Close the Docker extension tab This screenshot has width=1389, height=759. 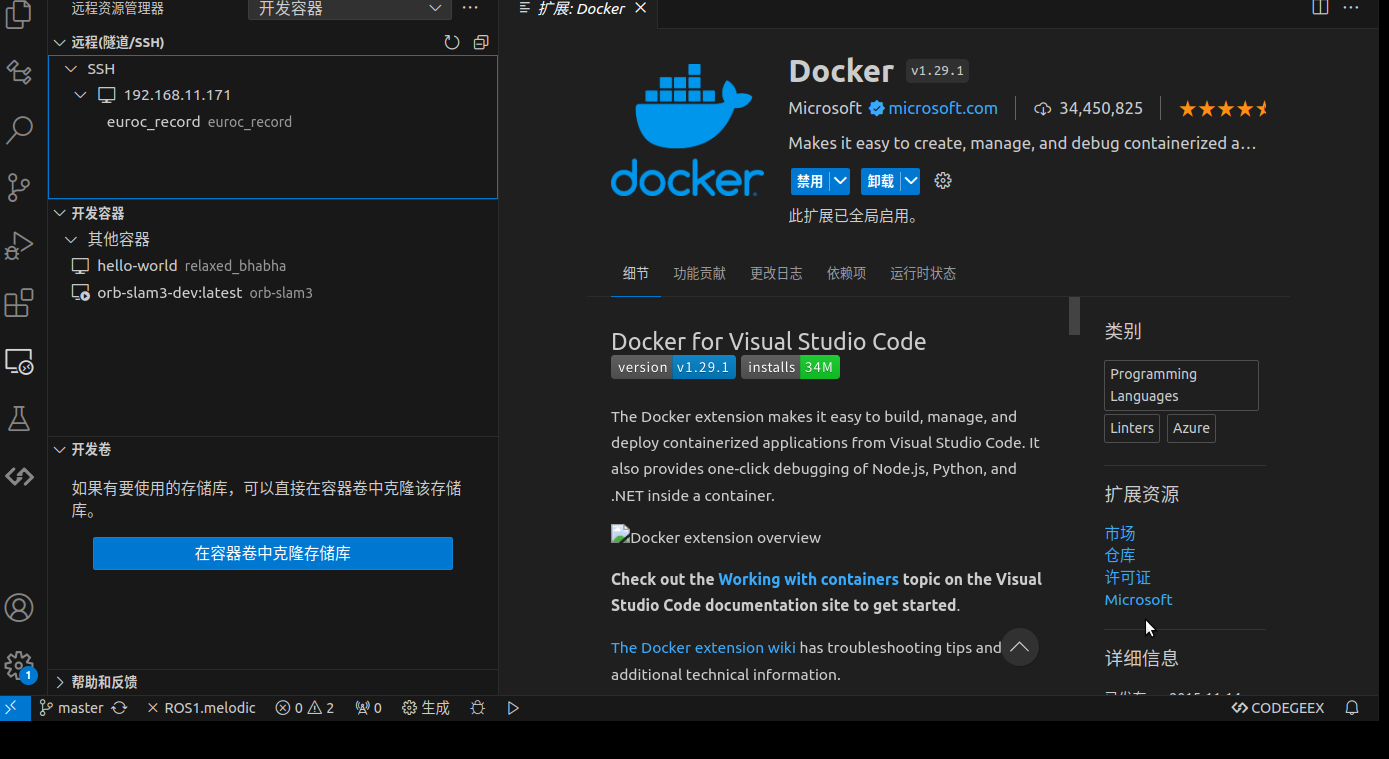click(x=640, y=8)
